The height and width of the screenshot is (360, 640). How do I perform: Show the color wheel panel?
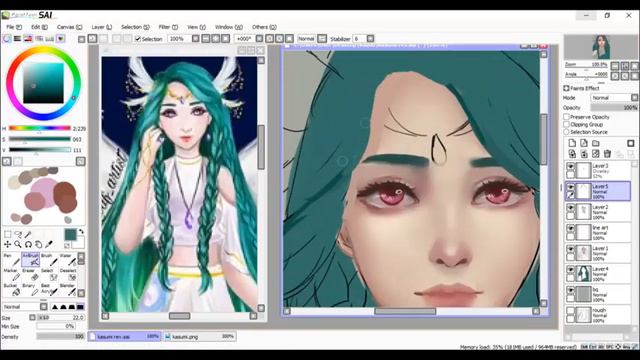point(7,39)
